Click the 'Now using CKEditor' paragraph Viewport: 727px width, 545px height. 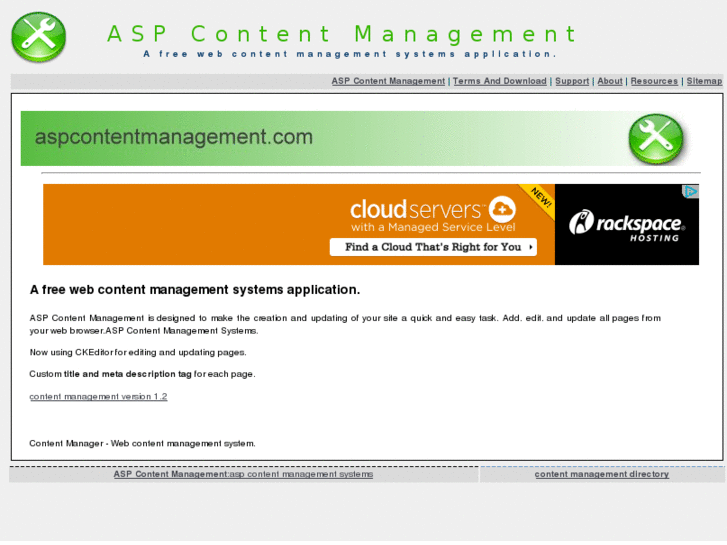pos(138,353)
